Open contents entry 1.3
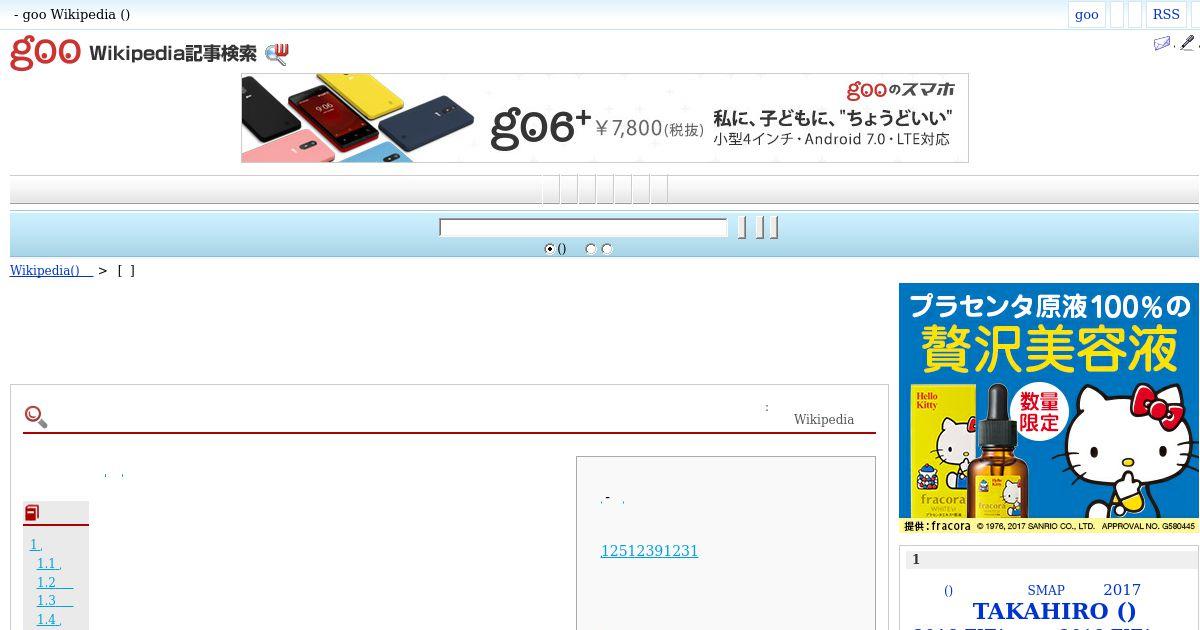1200x630 pixels. (55, 601)
